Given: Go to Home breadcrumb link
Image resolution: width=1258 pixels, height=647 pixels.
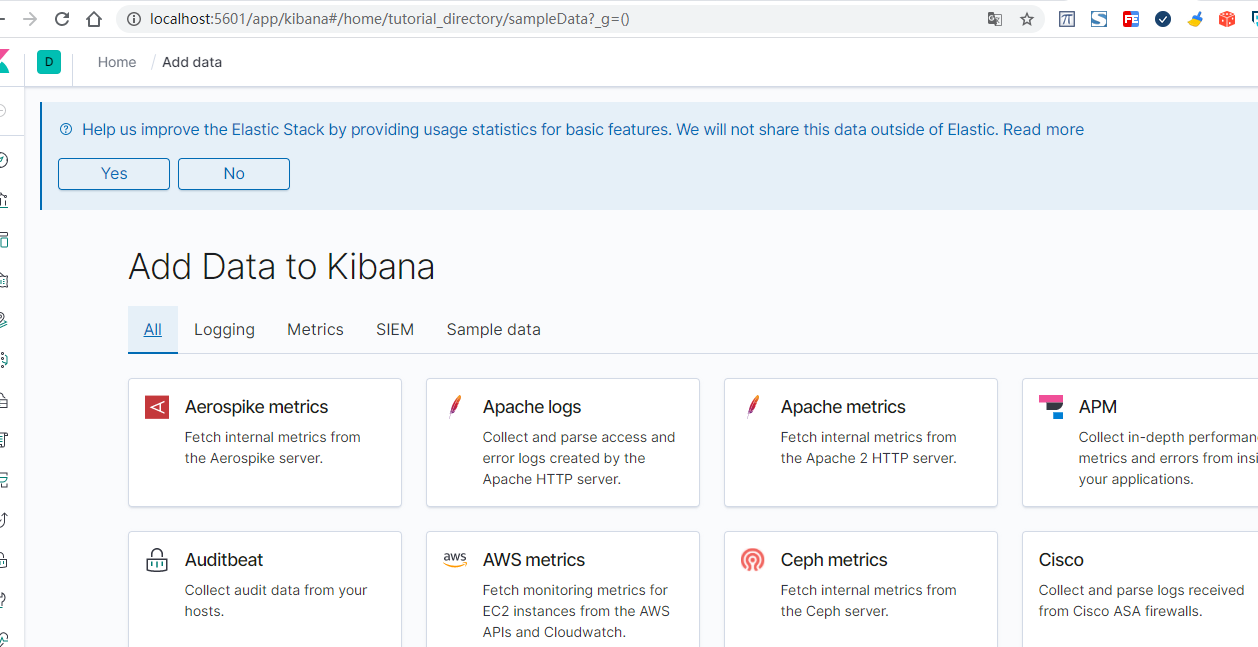Looking at the screenshot, I should pos(117,62).
